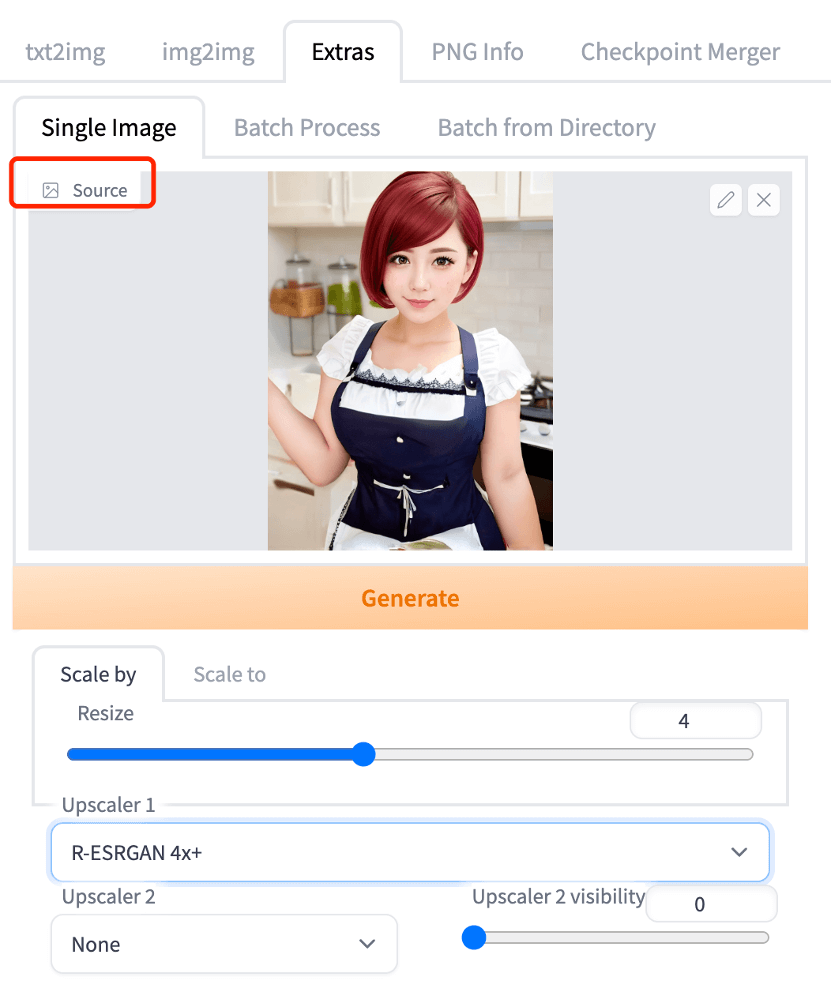The width and height of the screenshot is (832, 992).
Task: Open Batch from Directory tab
Action: (546, 128)
